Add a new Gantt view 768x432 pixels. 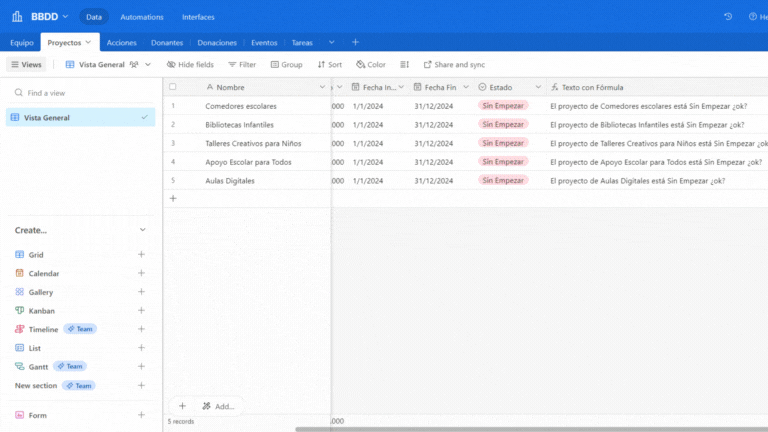coord(142,366)
